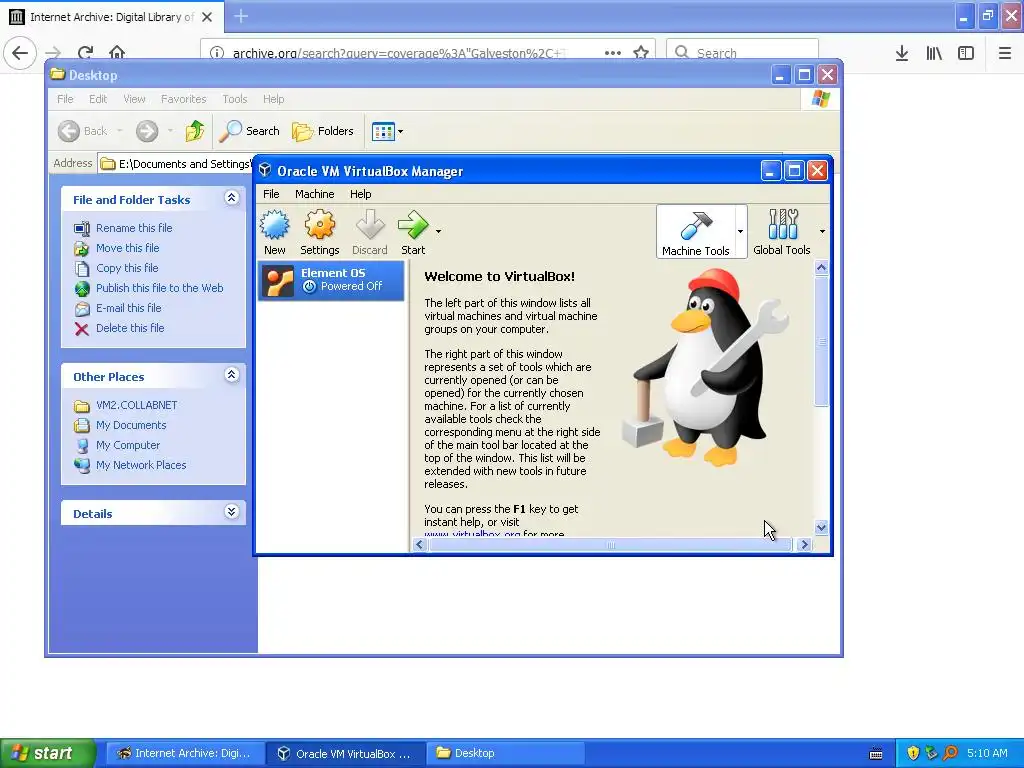Toggle Firefox sidebar icon
Image resolution: width=1024 pixels, height=768 pixels.
[x=966, y=53]
